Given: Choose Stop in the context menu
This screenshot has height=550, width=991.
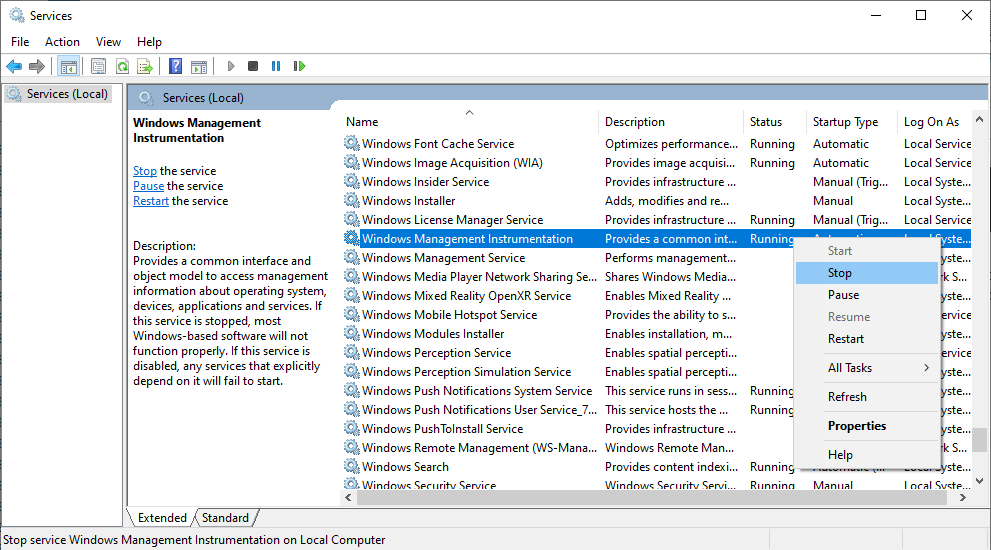Looking at the screenshot, I should (x=866, y=273).
